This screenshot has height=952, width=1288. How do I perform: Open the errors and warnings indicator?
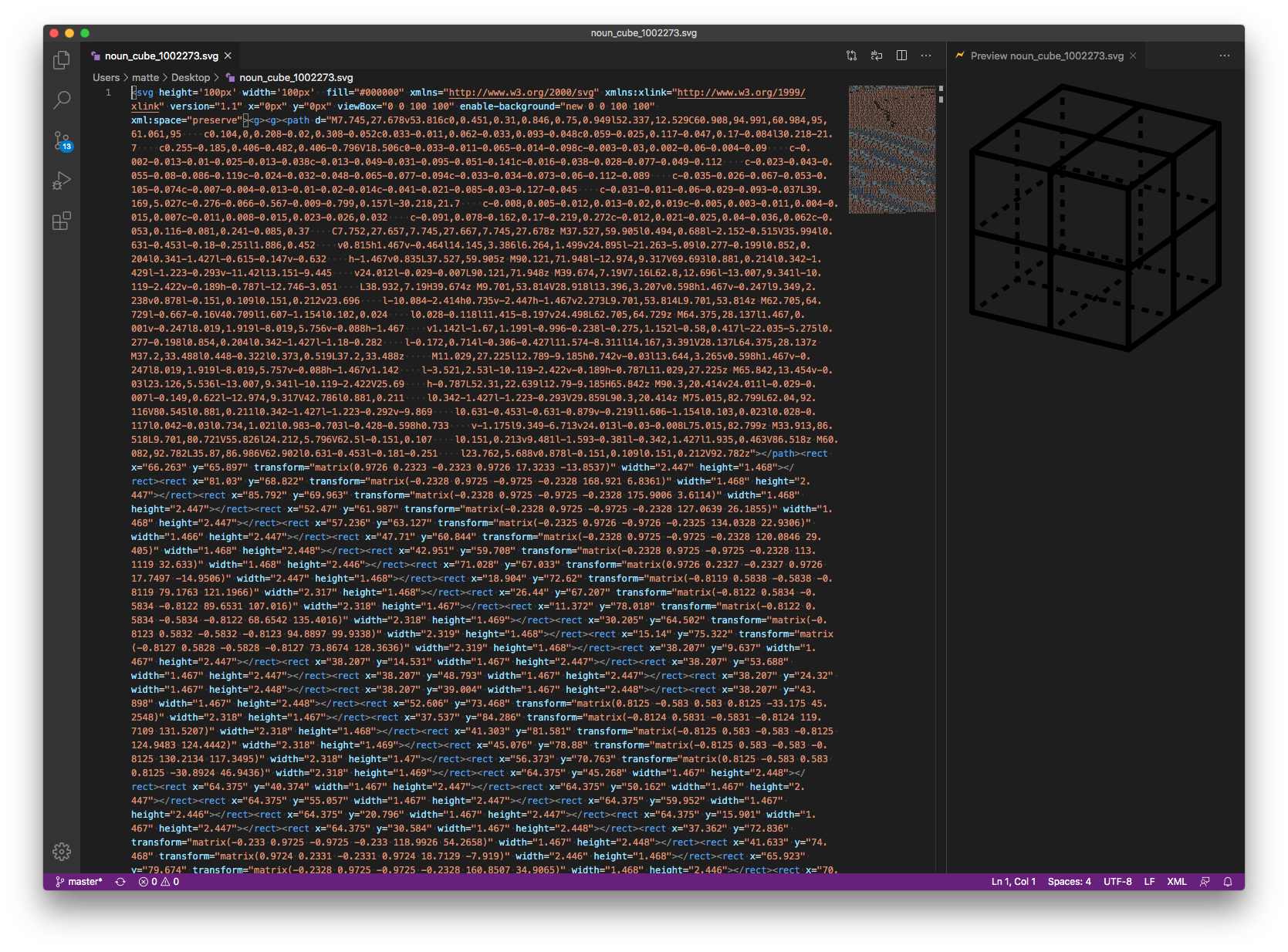coord(159,882)
